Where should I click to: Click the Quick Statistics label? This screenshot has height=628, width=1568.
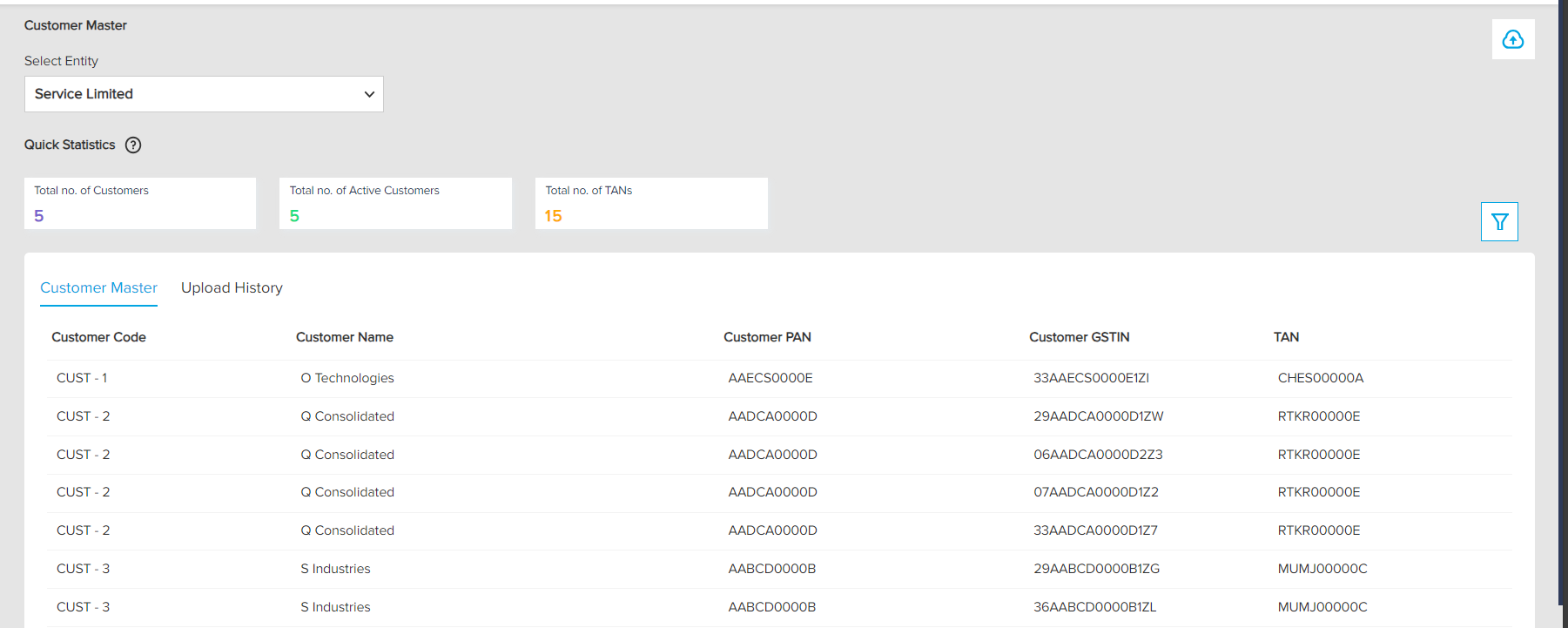[x=70, y=145]
